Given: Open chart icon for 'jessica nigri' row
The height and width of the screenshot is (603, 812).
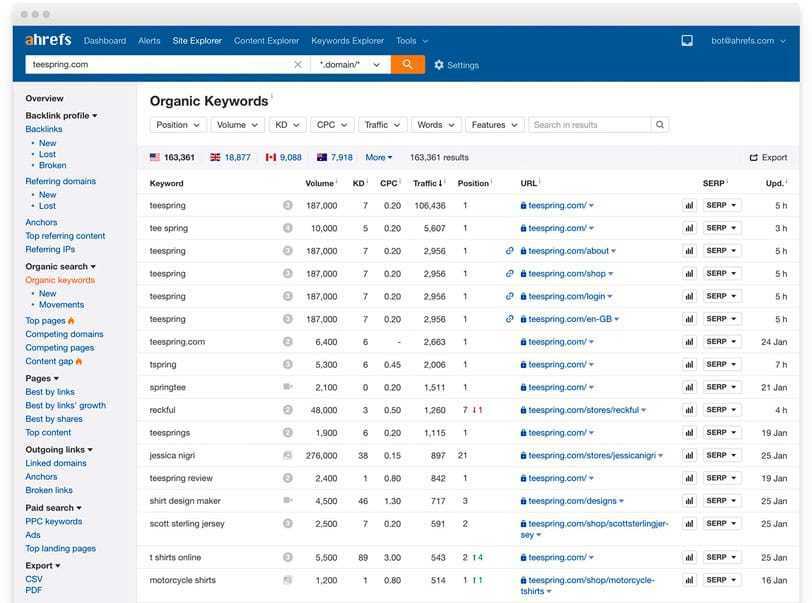Looking at the screenshot, I should coord(689,455).
